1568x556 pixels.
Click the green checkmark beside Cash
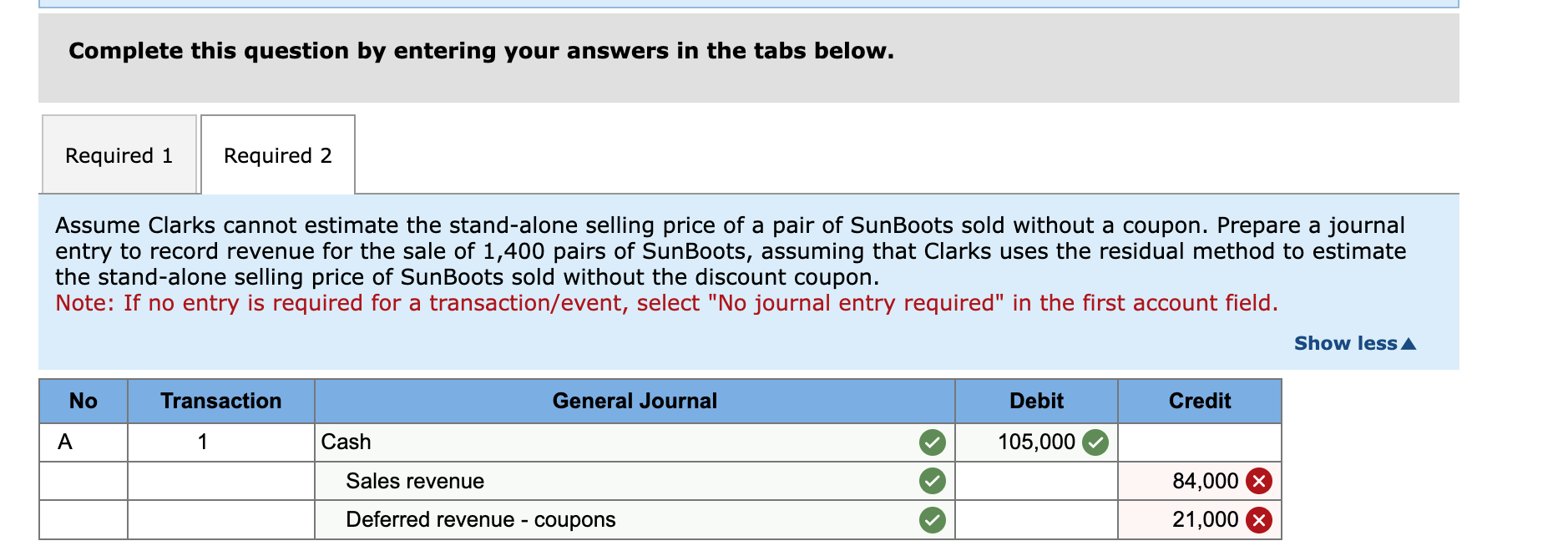coord(933,442)
